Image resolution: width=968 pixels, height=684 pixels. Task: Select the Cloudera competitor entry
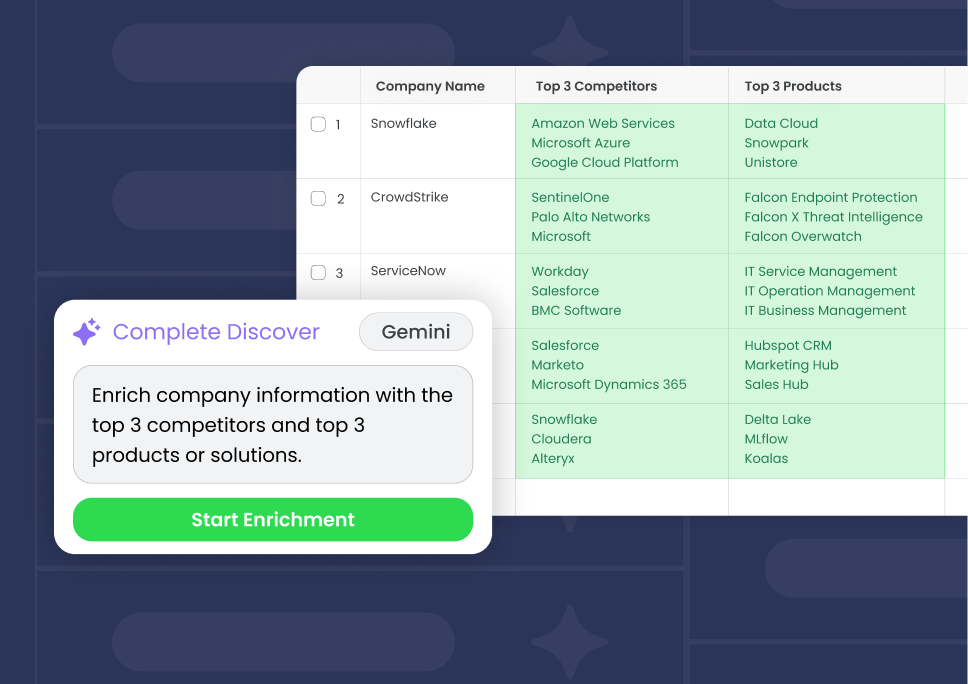[x=561, y=439]
